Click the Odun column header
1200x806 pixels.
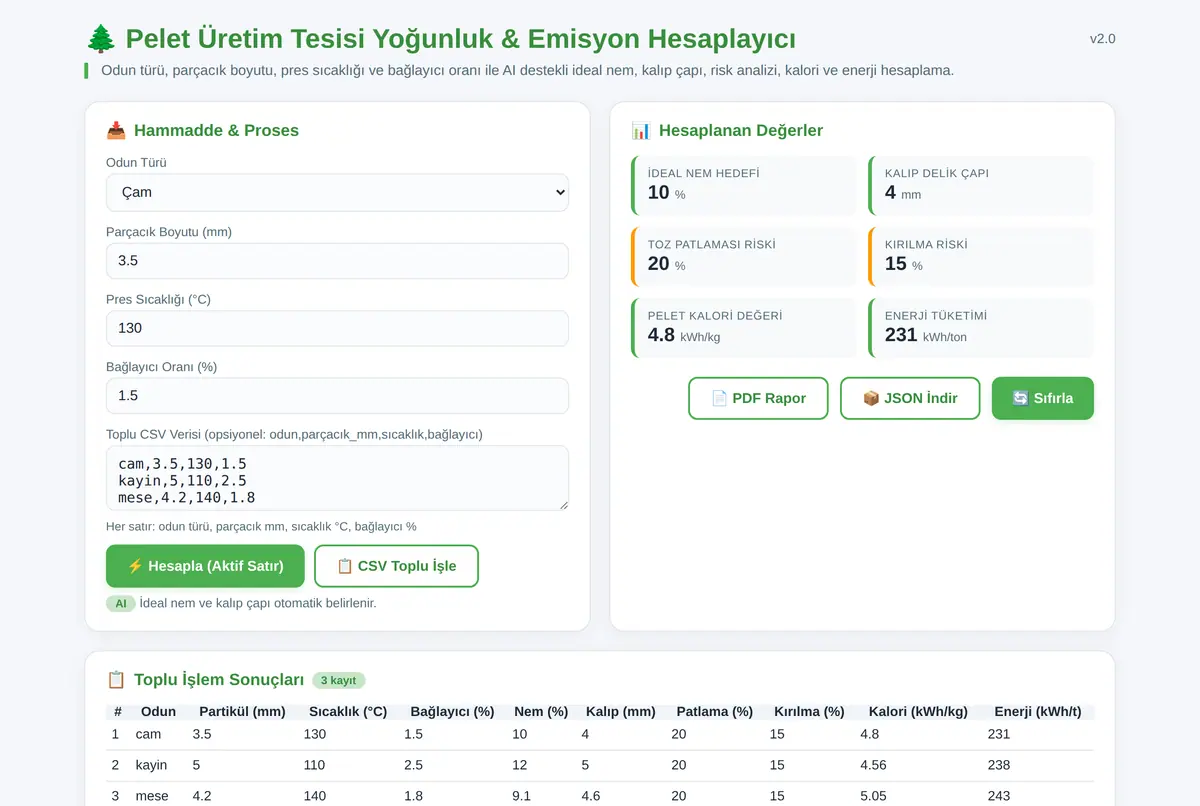coord(158,712)
